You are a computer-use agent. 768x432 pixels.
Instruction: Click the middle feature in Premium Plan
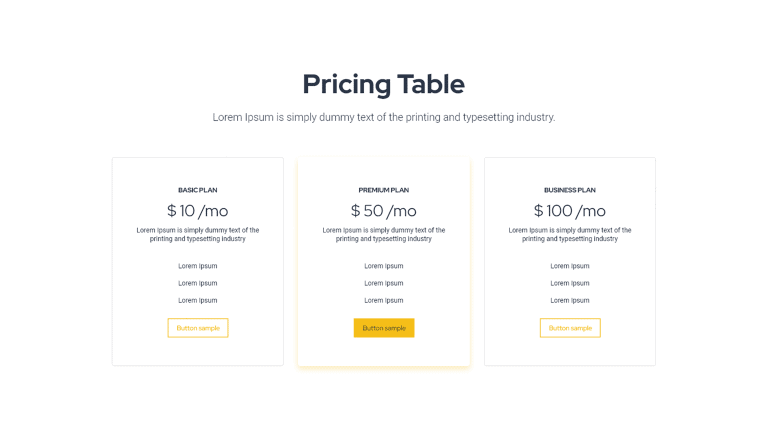(x=384, y=283)
